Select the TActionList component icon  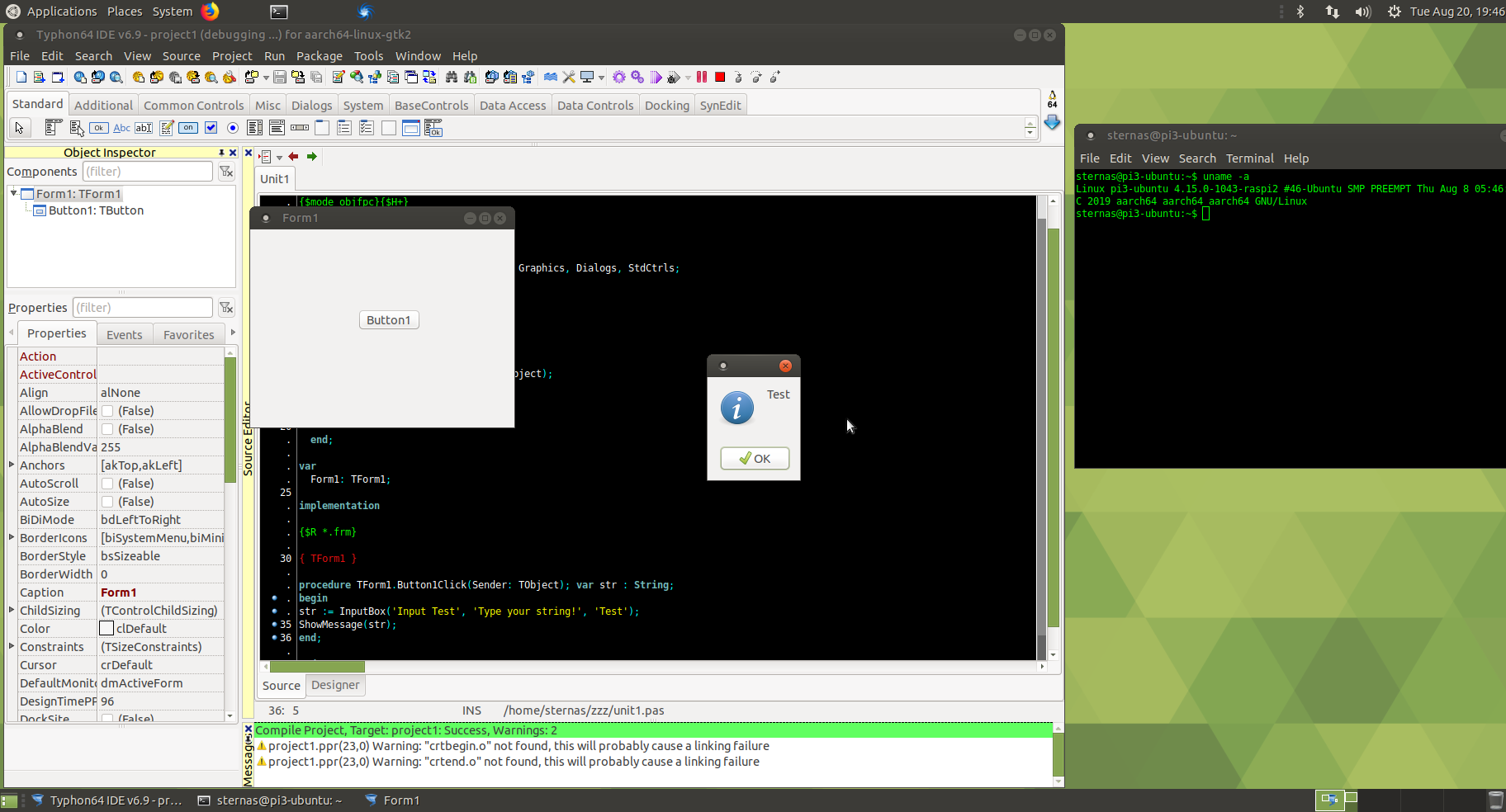[433, 128]
